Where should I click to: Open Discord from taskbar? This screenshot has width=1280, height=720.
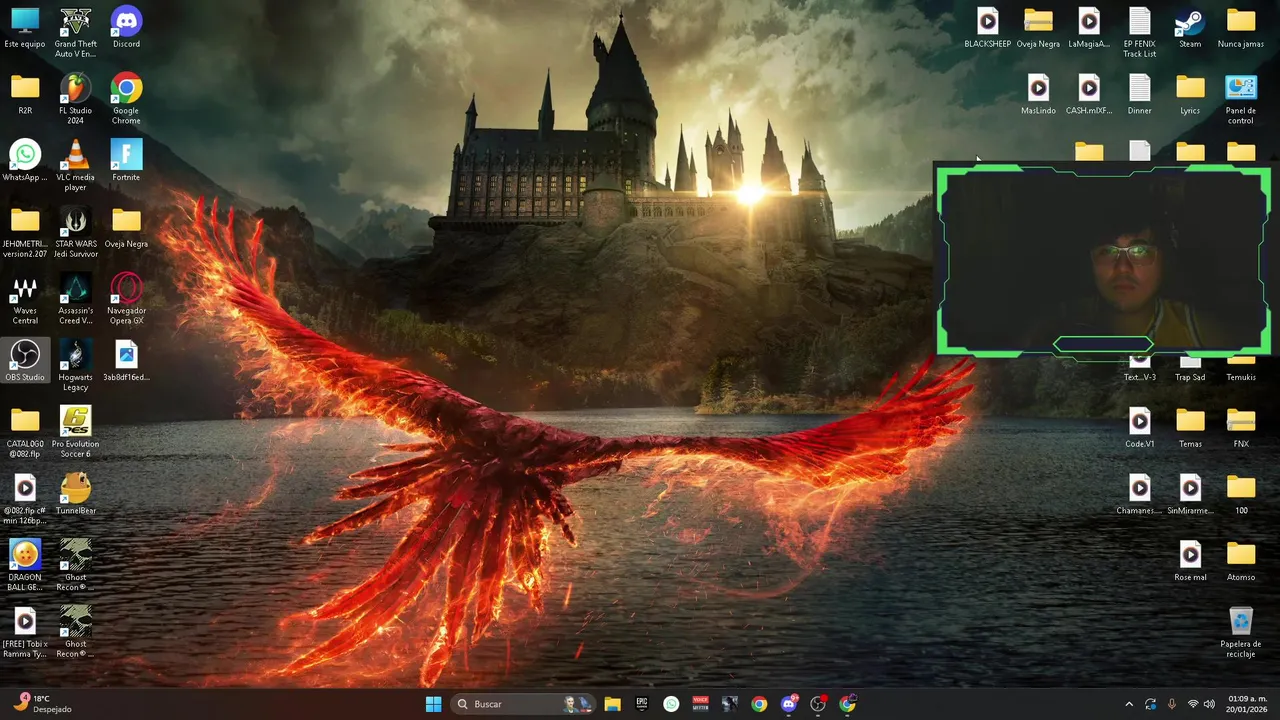(x=789, y=704)
